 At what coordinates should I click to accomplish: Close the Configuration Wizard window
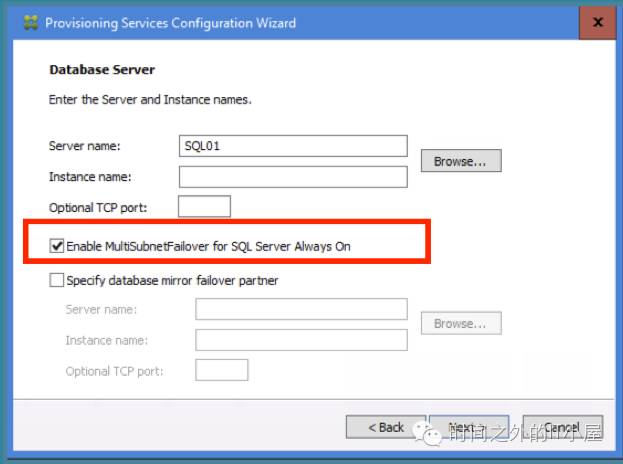[597, 22]
